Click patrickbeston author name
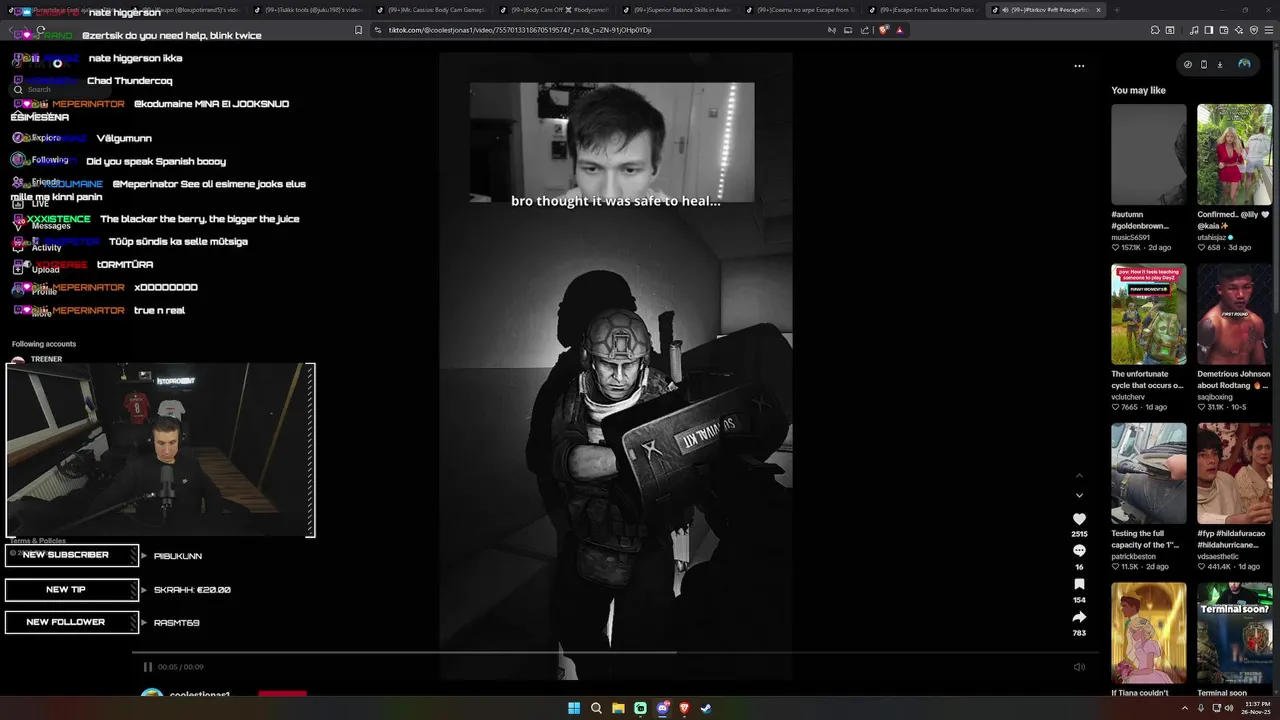The width and height of the screenshot is (1280, 720). click(1133, 556)
